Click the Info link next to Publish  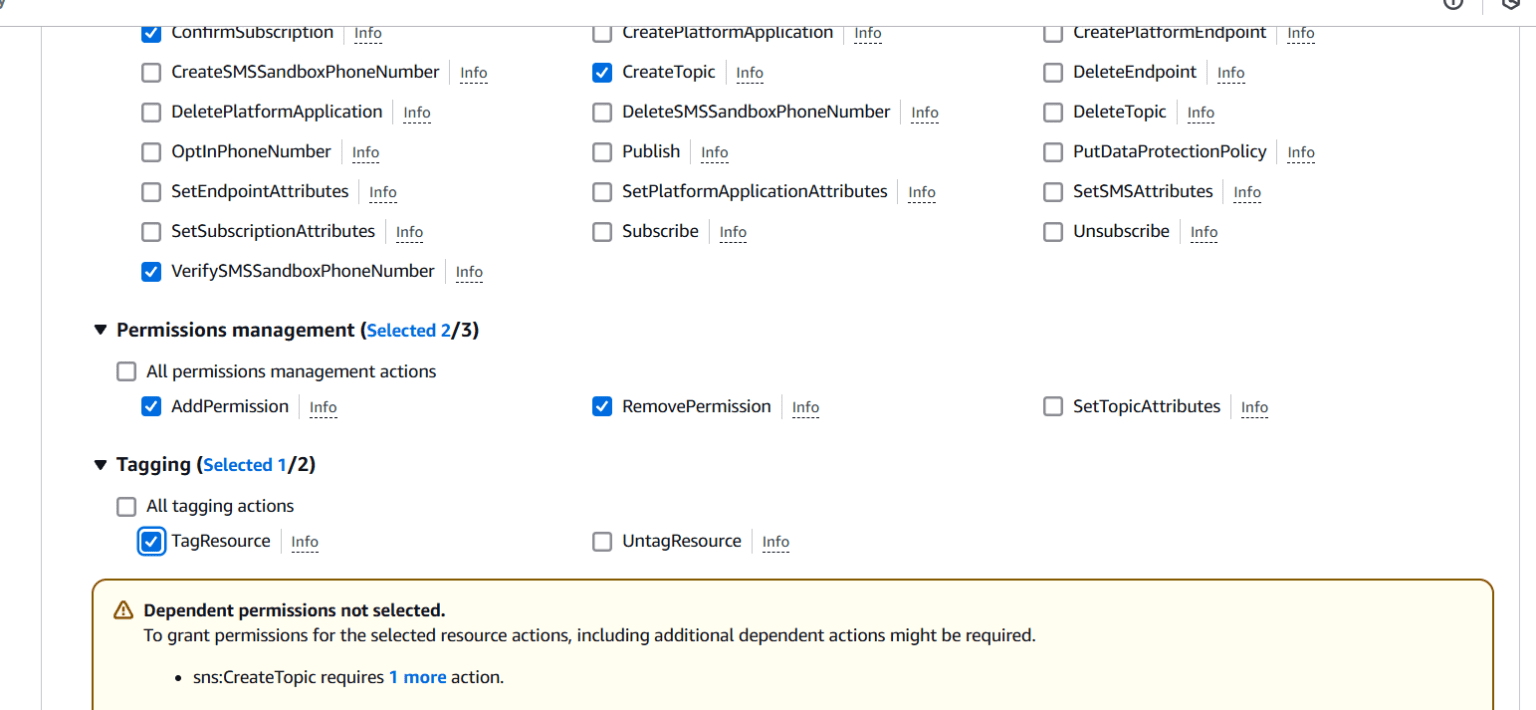[714, 152]
